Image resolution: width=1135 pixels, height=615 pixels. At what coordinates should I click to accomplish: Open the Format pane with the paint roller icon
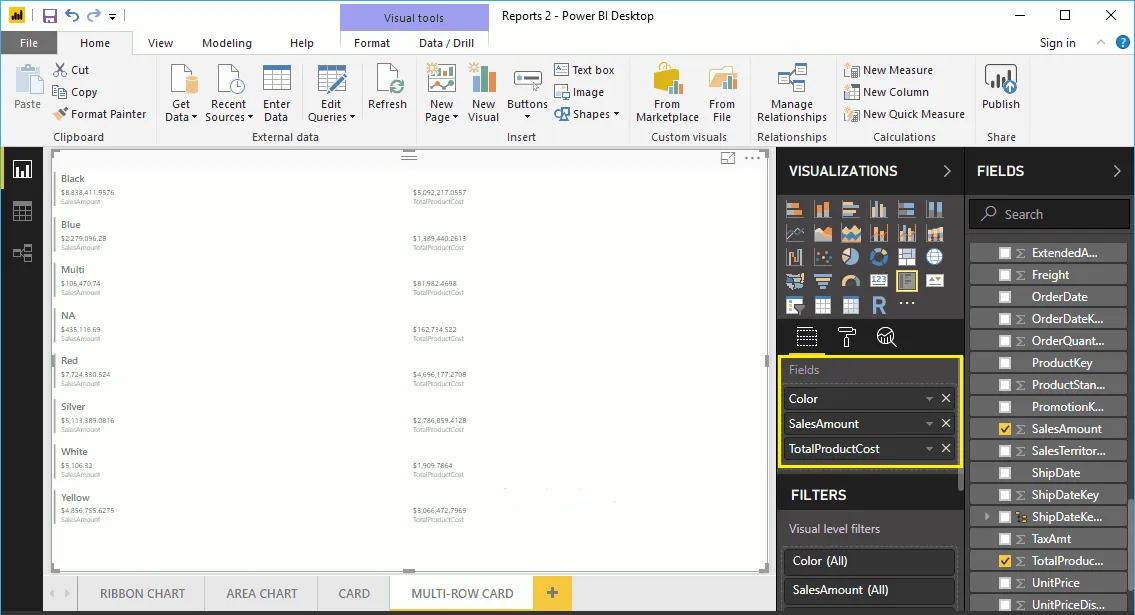pyautogui.click(x=846, y=337)
